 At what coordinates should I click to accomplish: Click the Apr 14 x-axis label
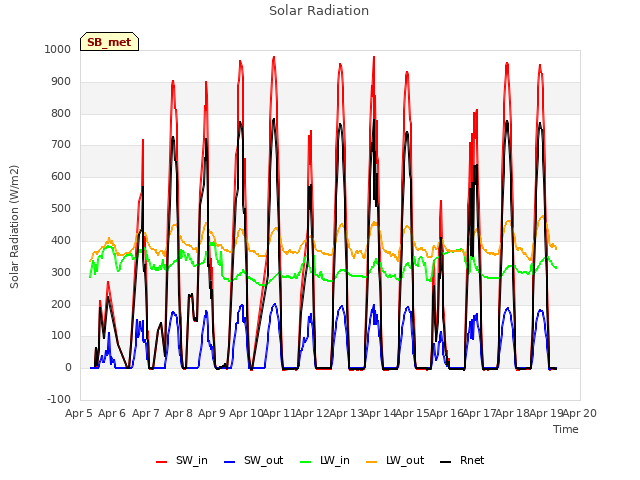pyautogui.click(x=379, y=413)
